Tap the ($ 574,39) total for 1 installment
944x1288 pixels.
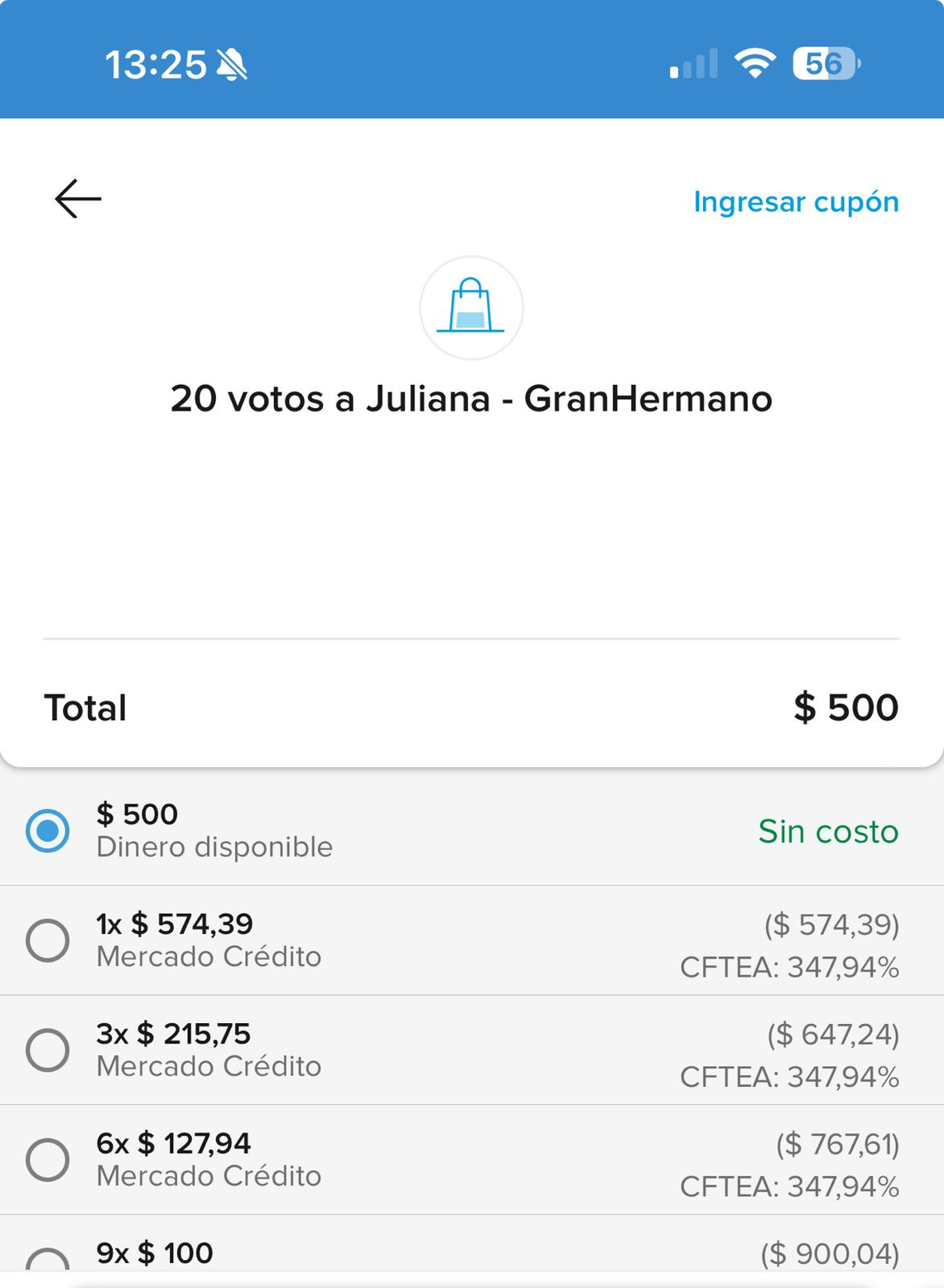[831, 924]
